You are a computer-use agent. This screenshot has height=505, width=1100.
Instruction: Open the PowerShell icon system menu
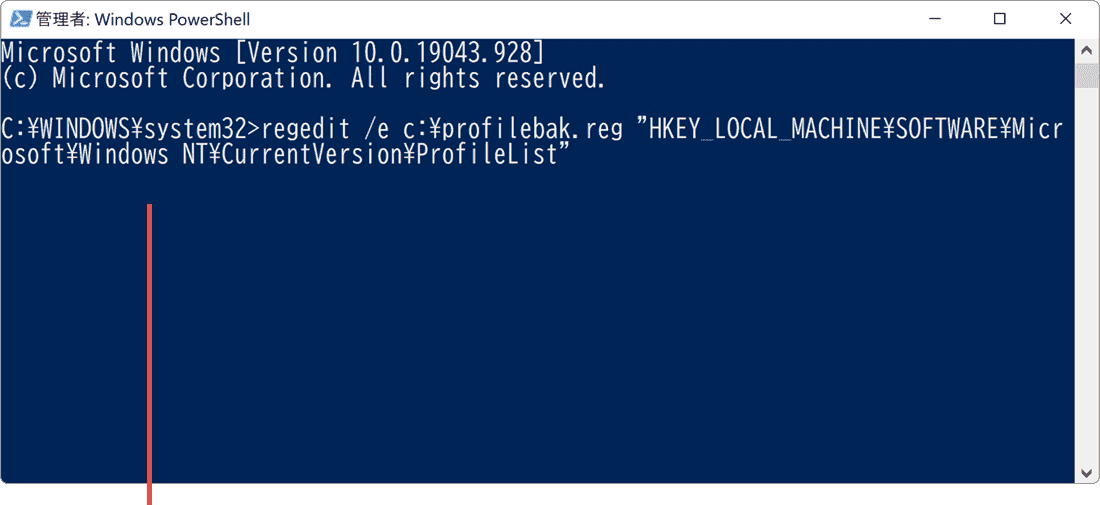click(20, 19)
